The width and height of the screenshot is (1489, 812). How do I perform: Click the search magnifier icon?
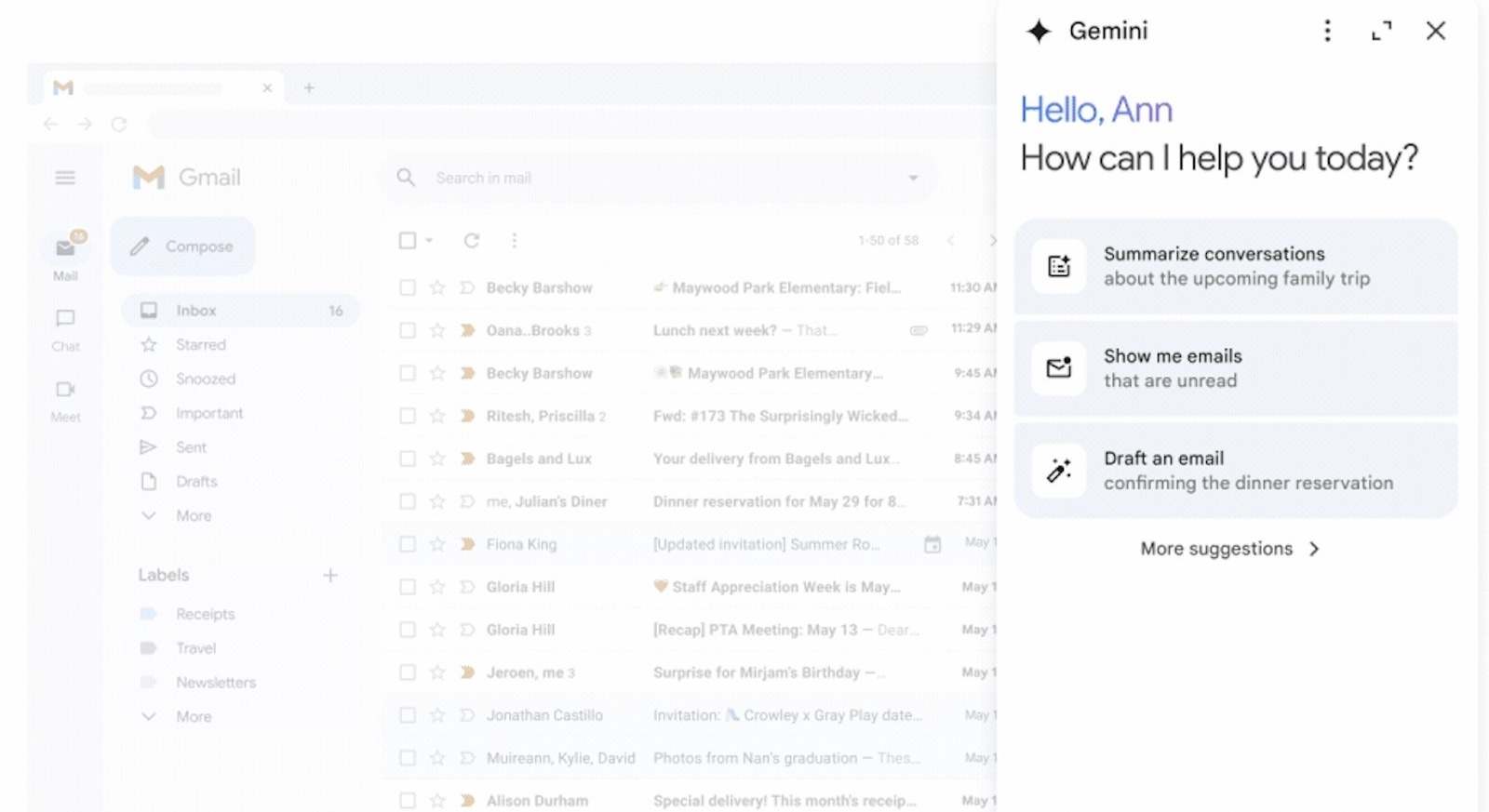[x=406, y=178]
